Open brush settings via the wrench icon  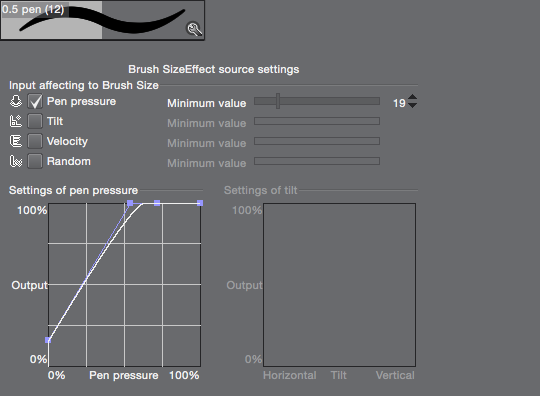[x=195, y=29]
